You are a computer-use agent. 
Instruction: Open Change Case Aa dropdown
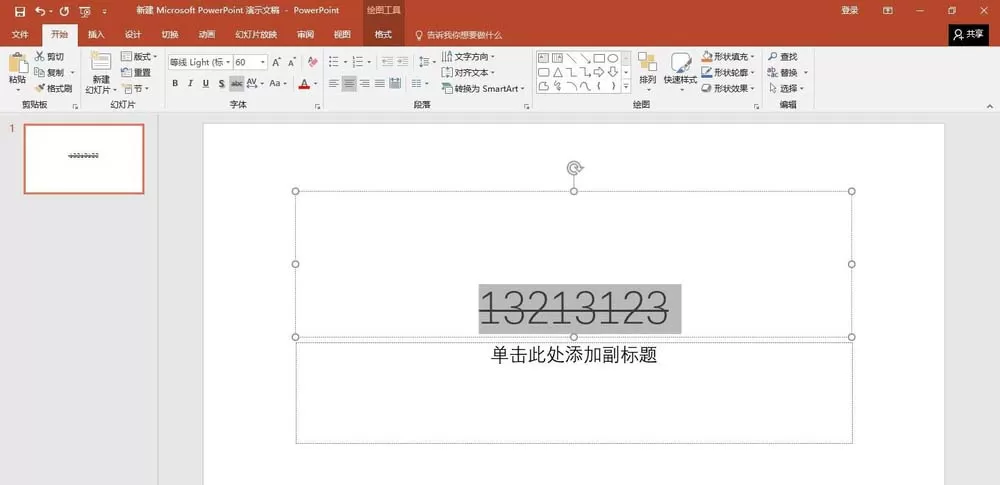[x=278, y=84]
